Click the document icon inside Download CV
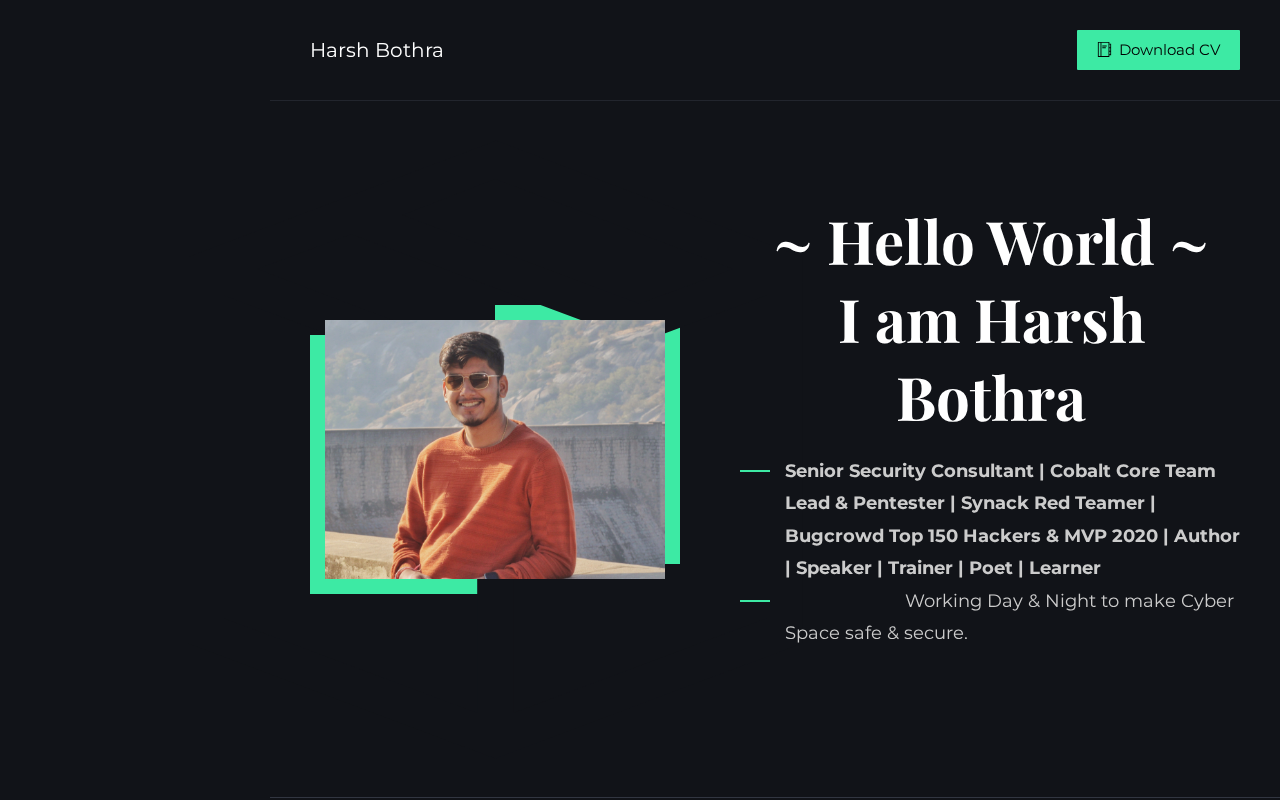 coord(1104,50)
